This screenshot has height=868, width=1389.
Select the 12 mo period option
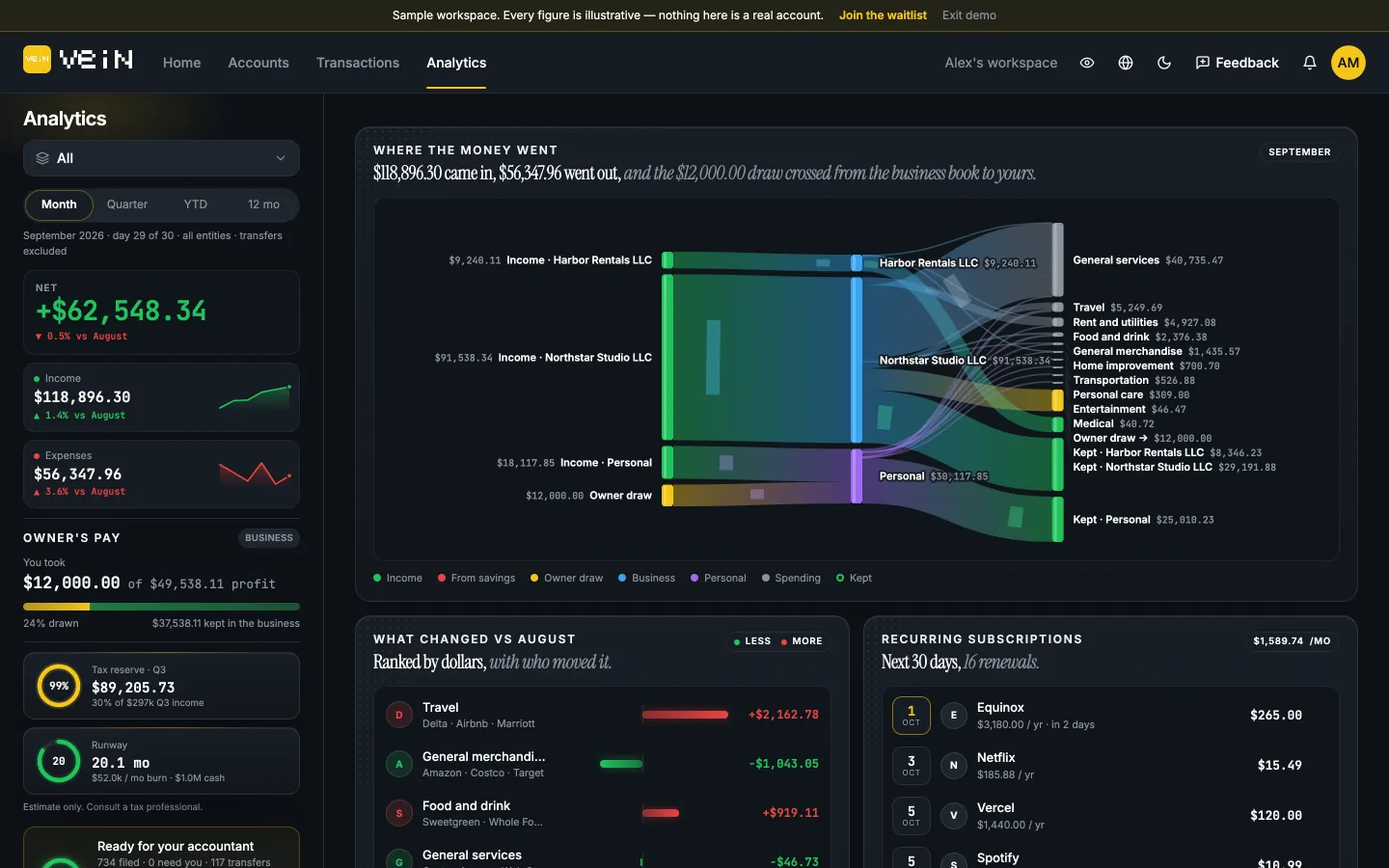(x=263, y=204)
